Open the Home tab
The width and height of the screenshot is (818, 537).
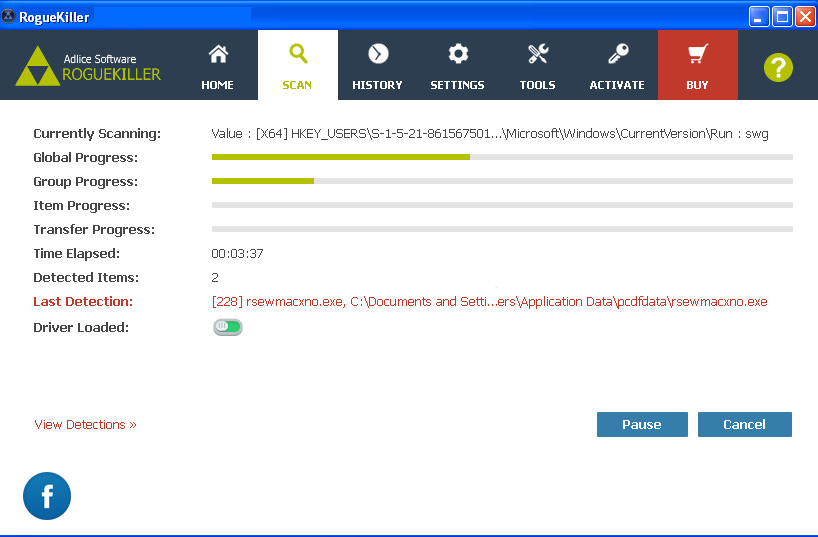pyautogui.click(x=218, y=65)
